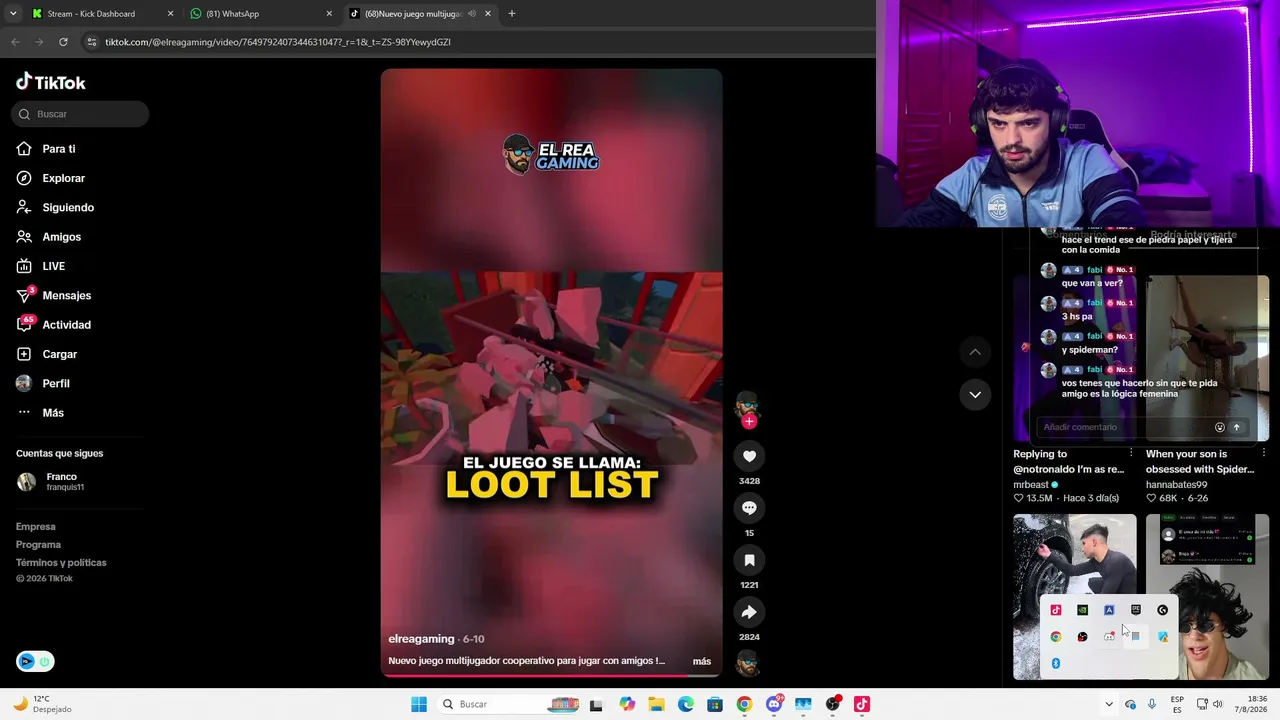Post comment with the up-arrow button
This screenshot has height=720, width=1280.
point(1236,427)
